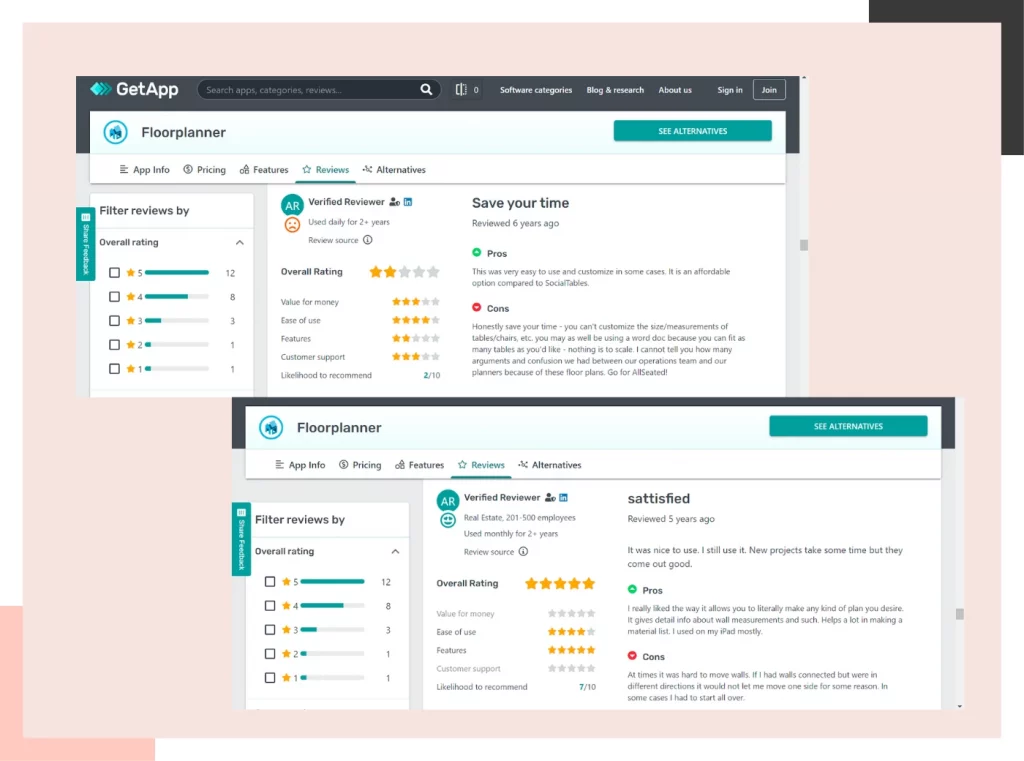
Task: Open Blog & research link
Action: [x=615, y=90]
